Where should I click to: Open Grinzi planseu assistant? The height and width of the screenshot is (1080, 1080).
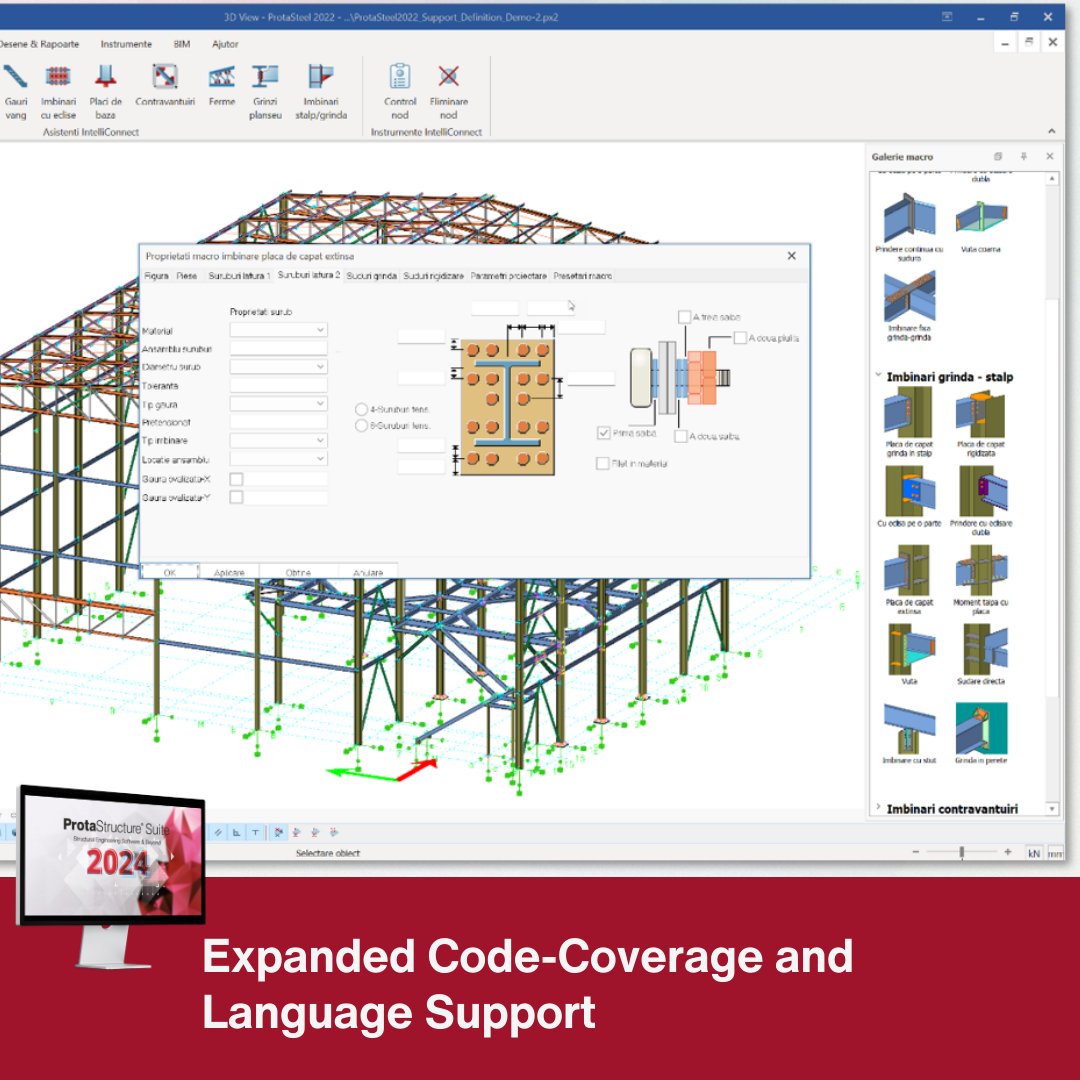pos(265,92)
